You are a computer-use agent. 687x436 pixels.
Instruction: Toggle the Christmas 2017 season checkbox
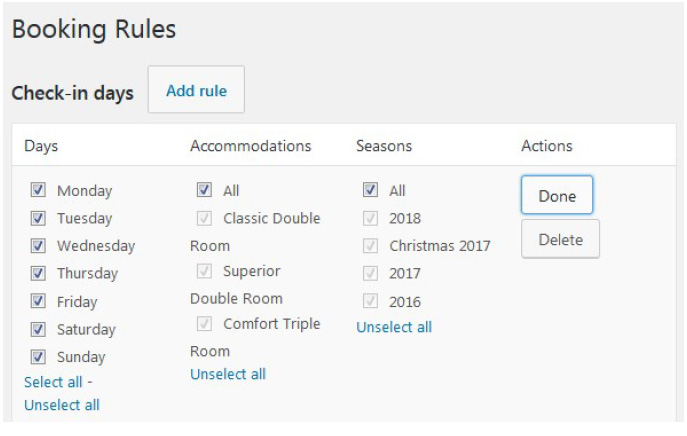[x=370, y=245]
